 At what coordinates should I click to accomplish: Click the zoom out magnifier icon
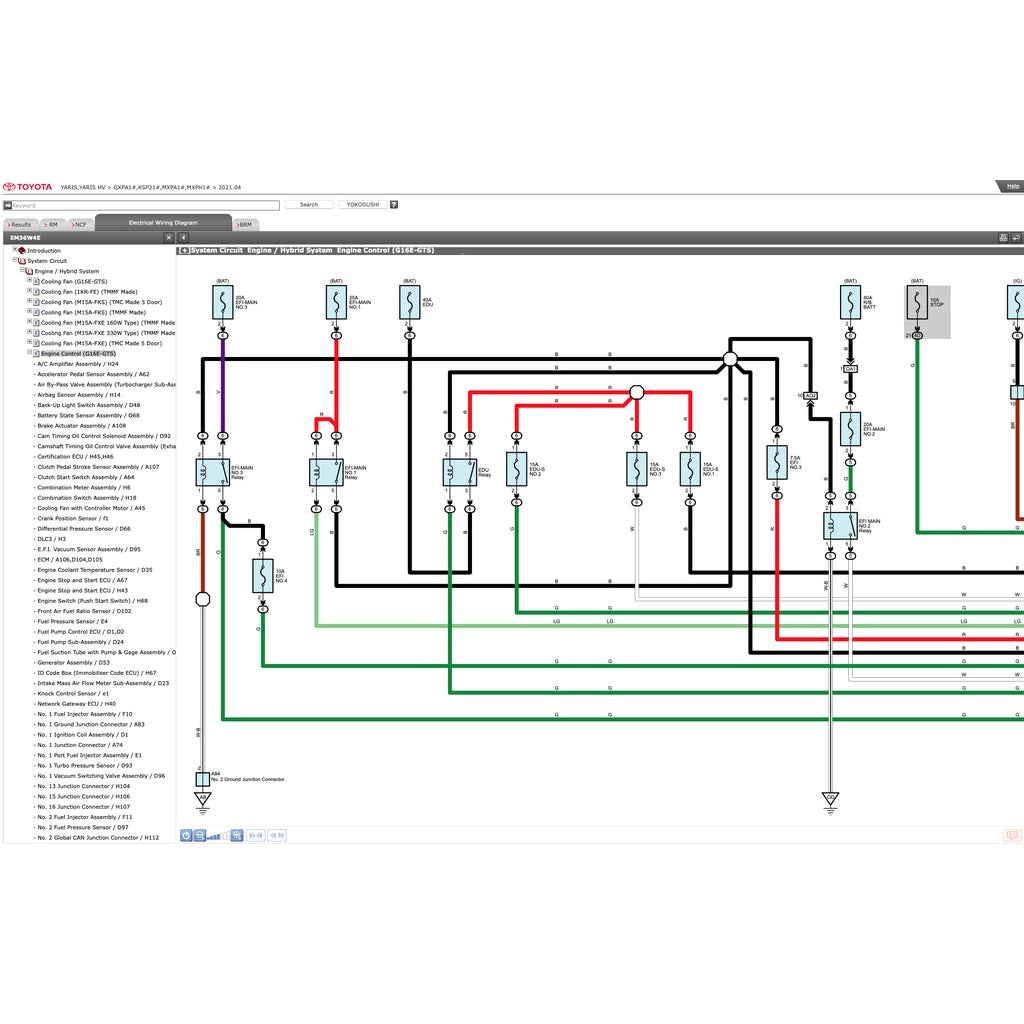(x=200, y=835)
